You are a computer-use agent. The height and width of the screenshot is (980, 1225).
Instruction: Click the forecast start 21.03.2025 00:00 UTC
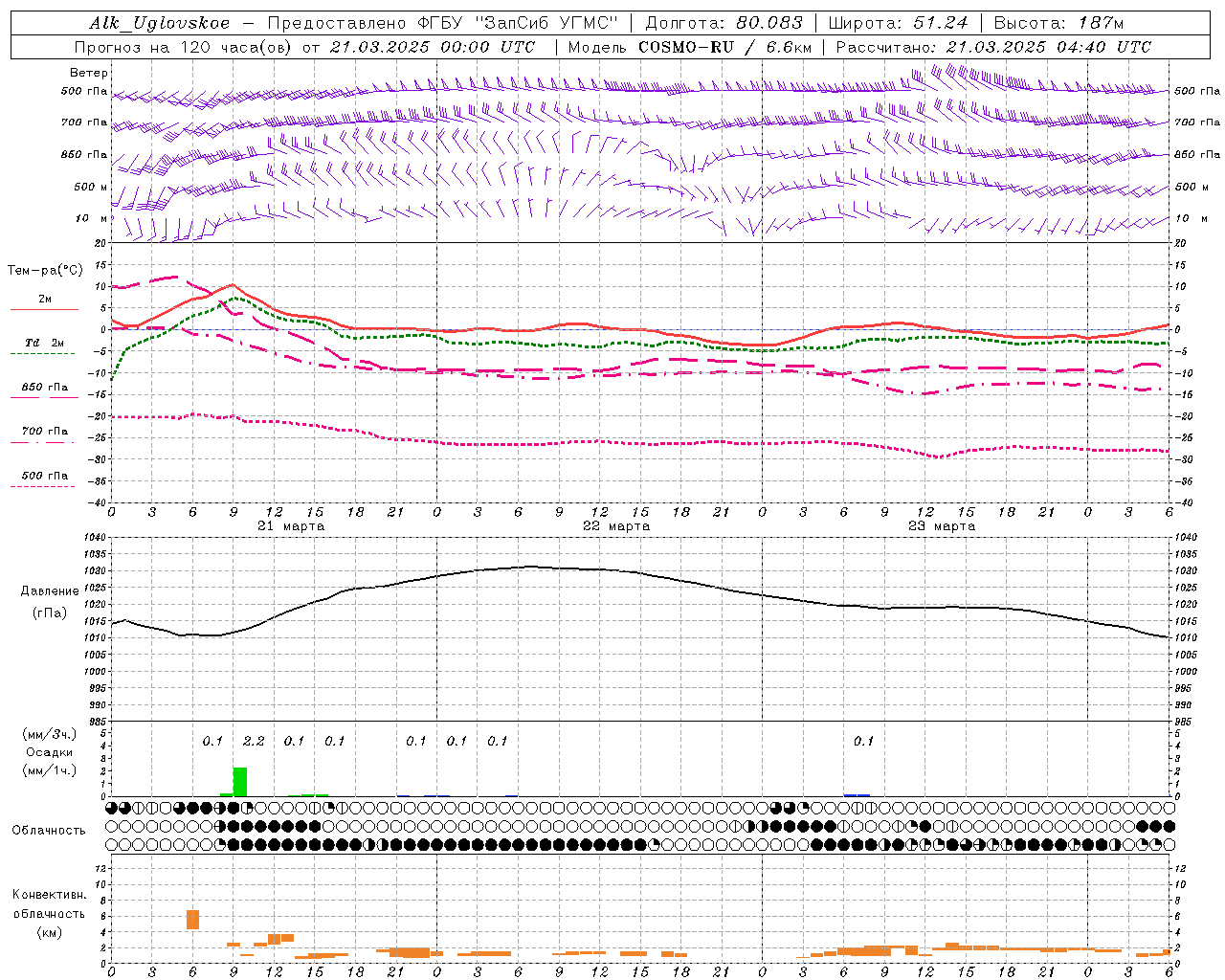click(x=431, y=47)
